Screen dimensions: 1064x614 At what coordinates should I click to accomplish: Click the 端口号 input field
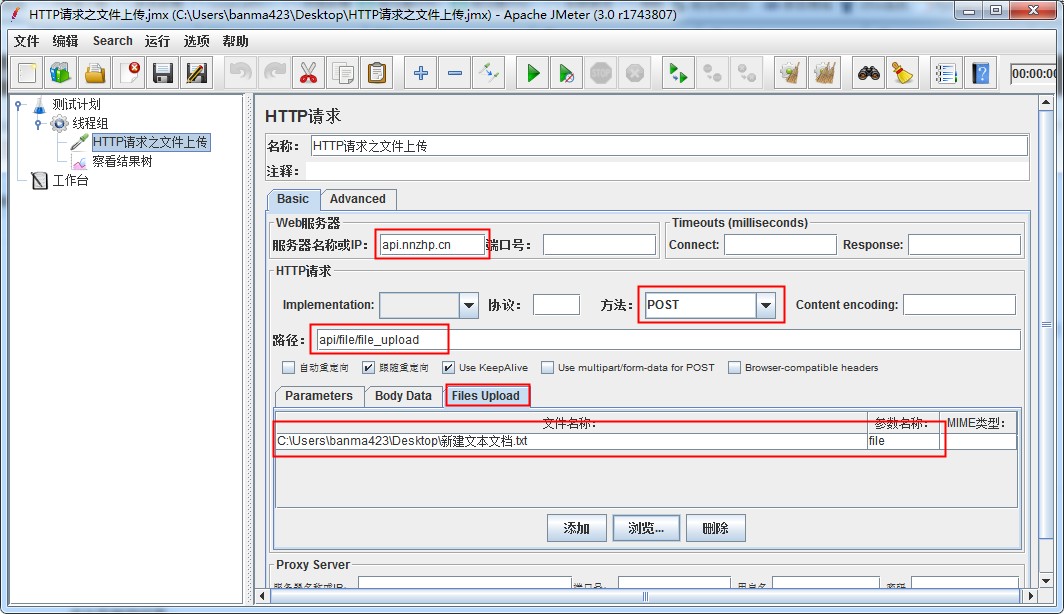click(599, 245)
